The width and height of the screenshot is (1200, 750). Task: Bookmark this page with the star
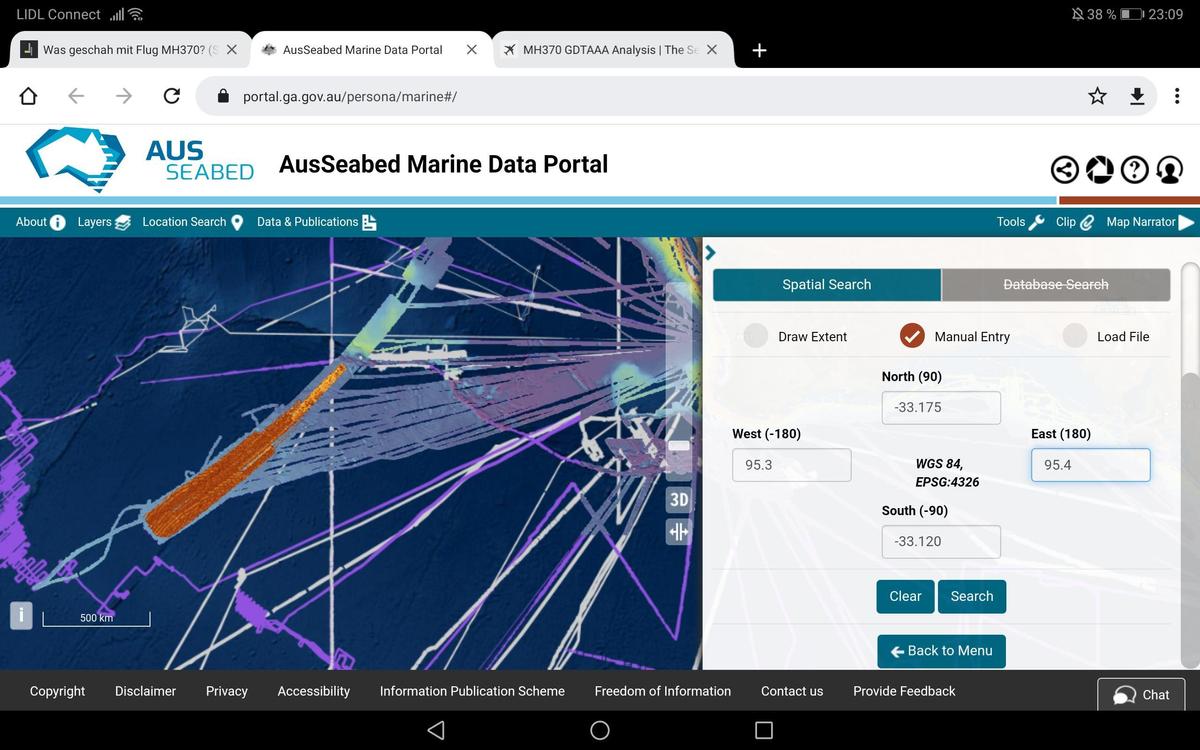pyautogui.click(x=1097, y=96)
